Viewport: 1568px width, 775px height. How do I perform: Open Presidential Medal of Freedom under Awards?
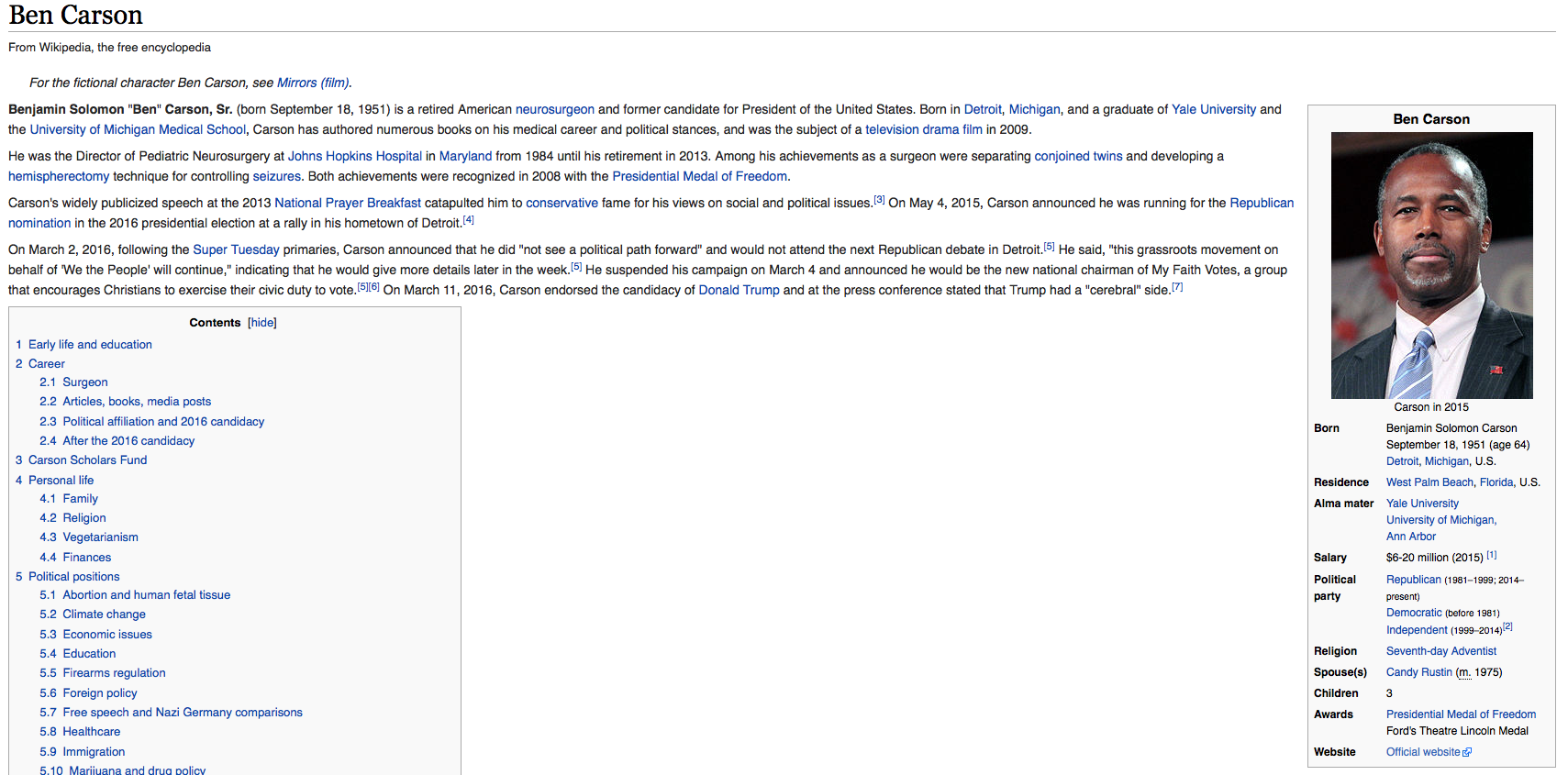(1461, 714)
